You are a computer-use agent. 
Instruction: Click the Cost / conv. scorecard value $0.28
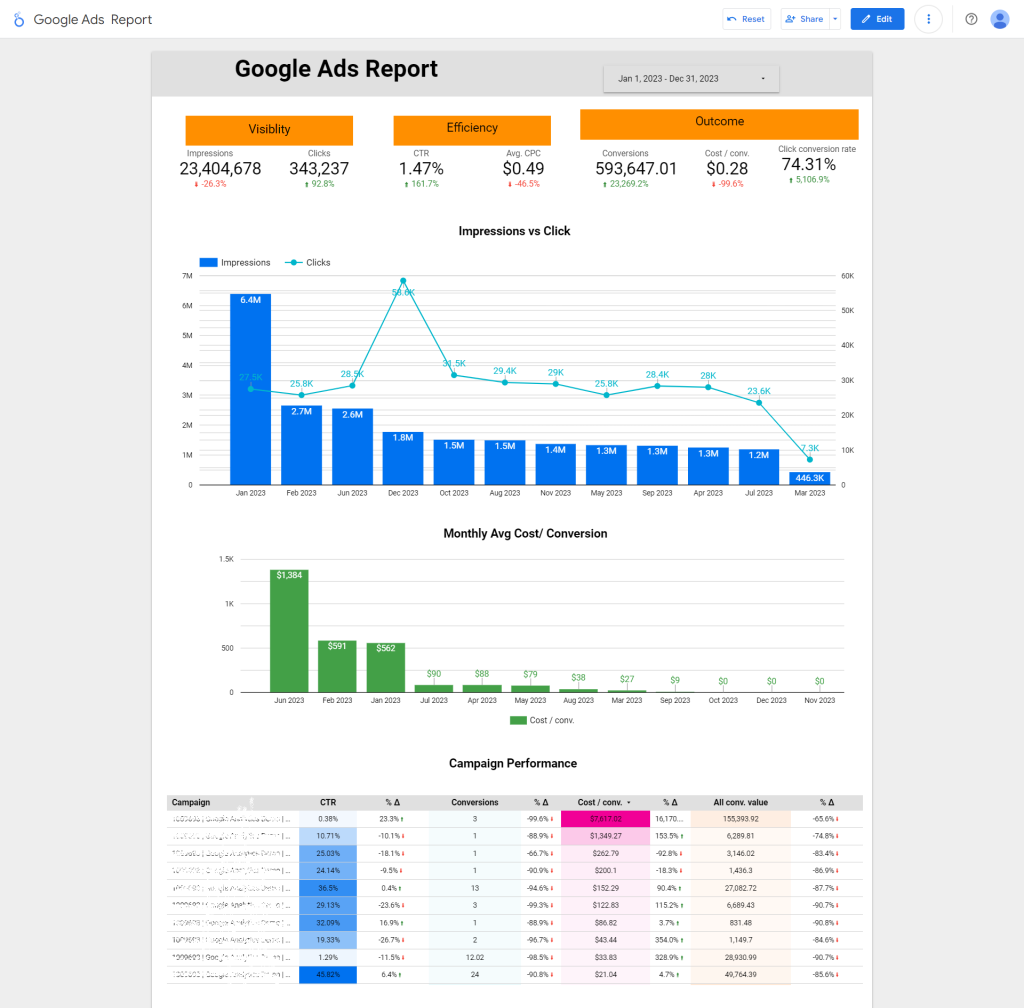pyautogui.click(x=727, y=169)
